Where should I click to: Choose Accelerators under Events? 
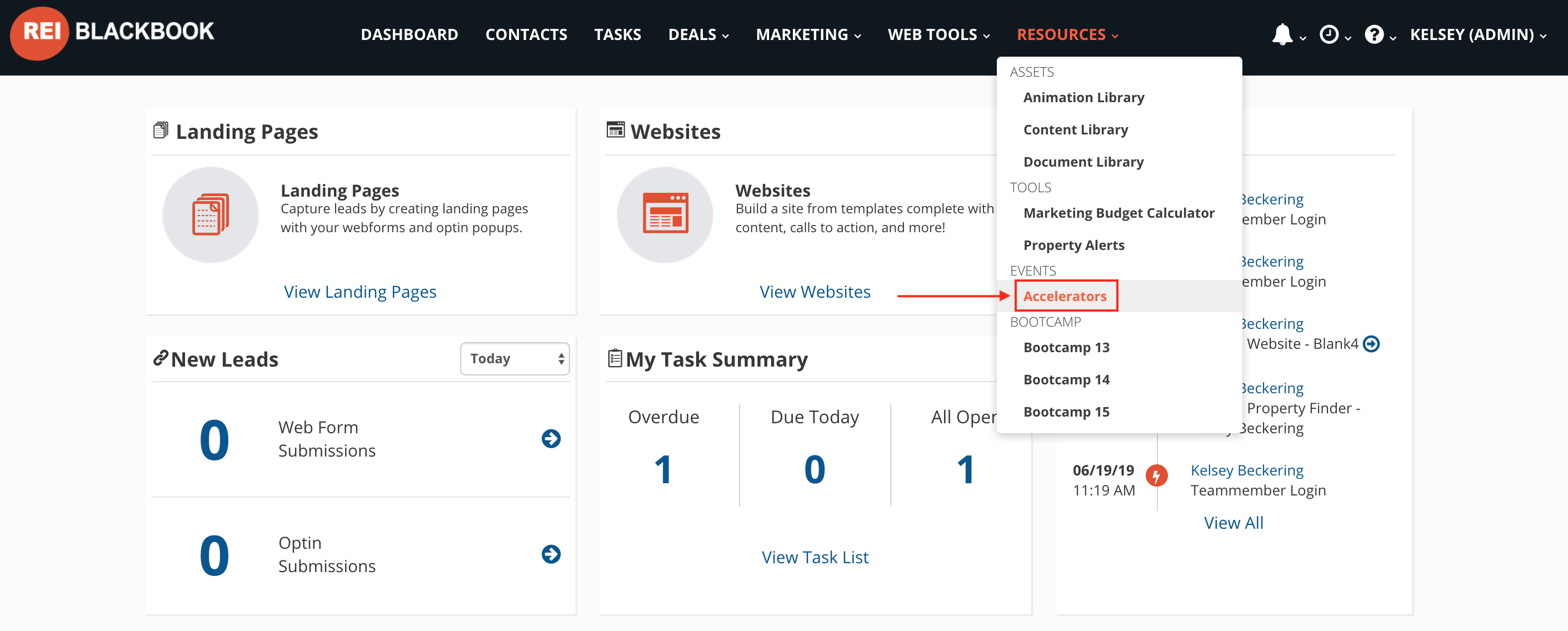point(1065,296)
